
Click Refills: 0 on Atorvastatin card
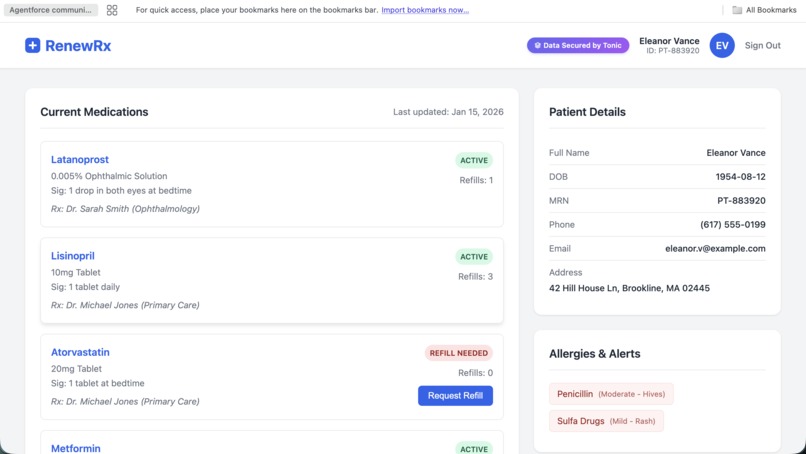click(x=475, y=373)
